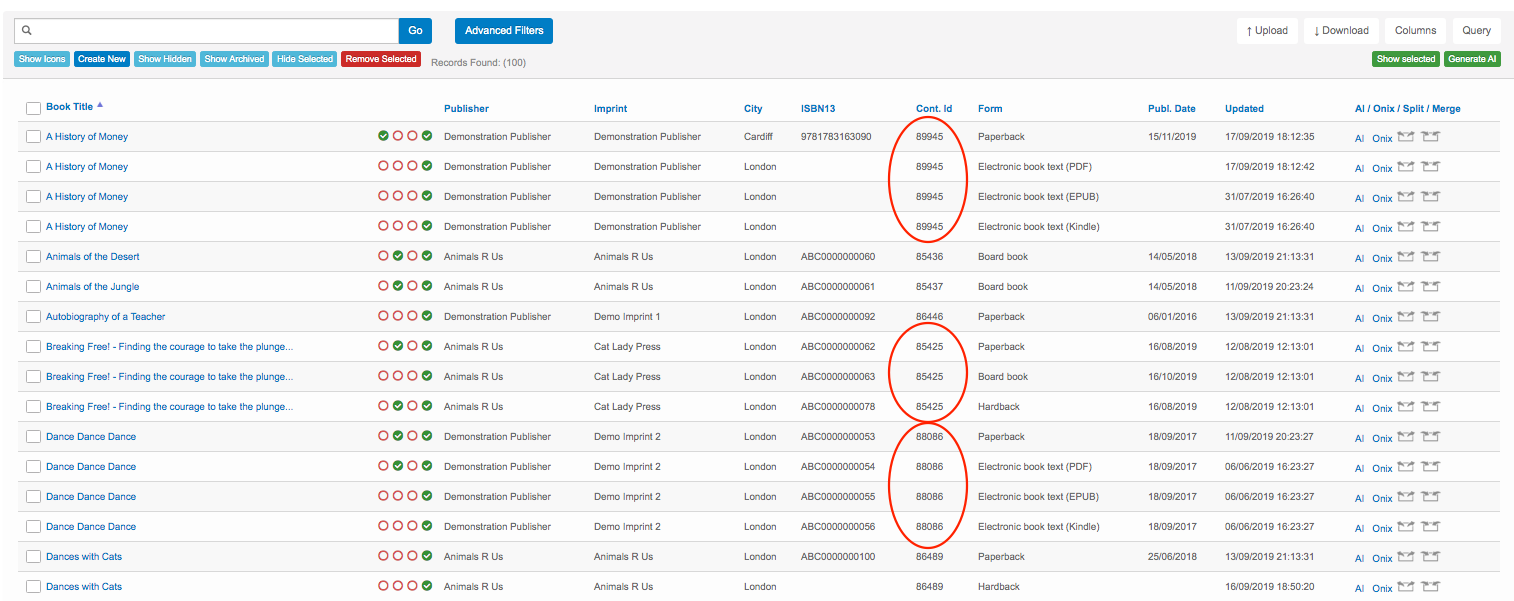Click last green status tick for Autobiography of a Teacher

coord(427,317)
